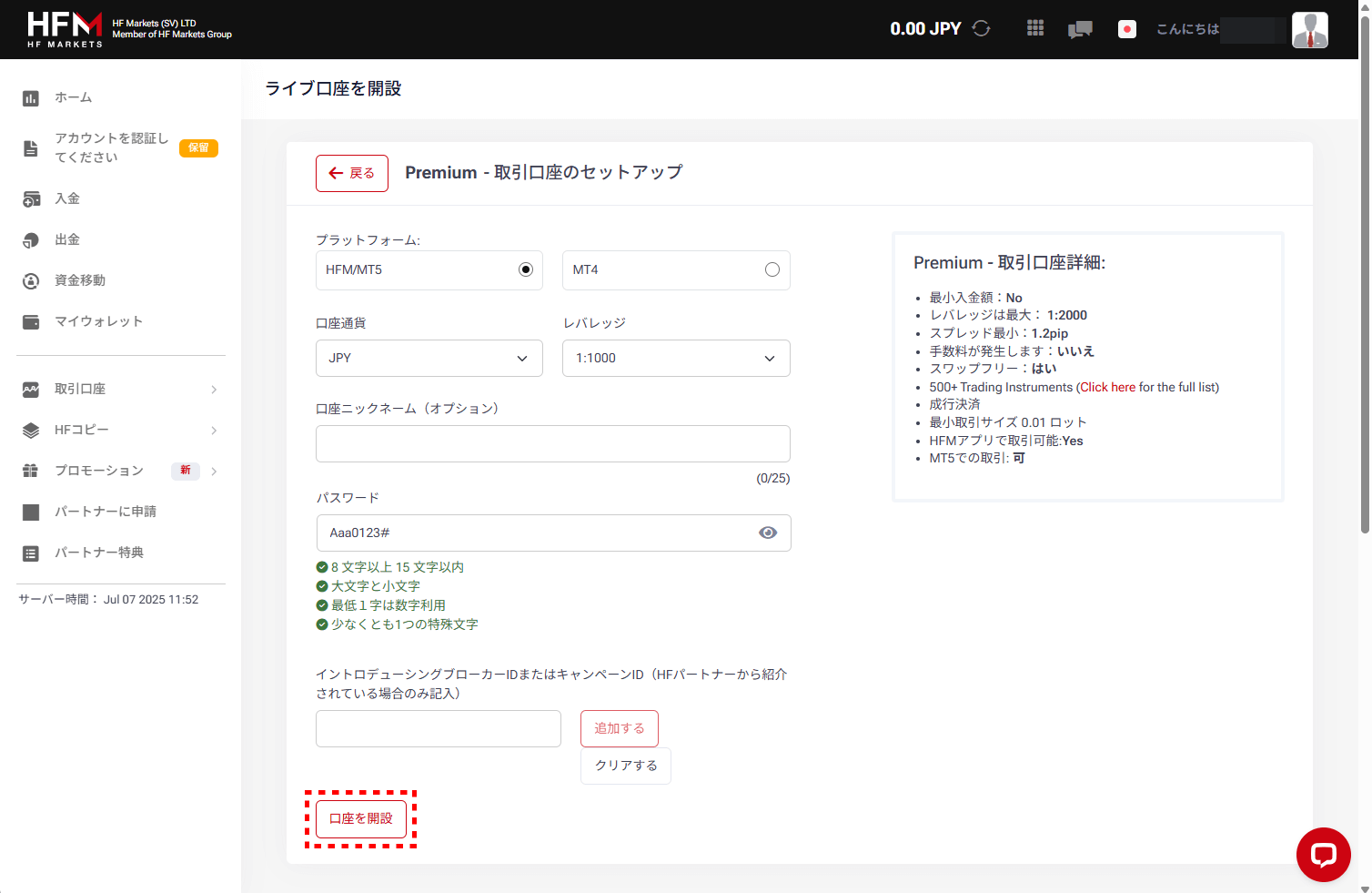The image size is (1372, 893).
Task: Click the withdrawal (出金) icon
Action: pyautogui.click(x=31, y=240)
